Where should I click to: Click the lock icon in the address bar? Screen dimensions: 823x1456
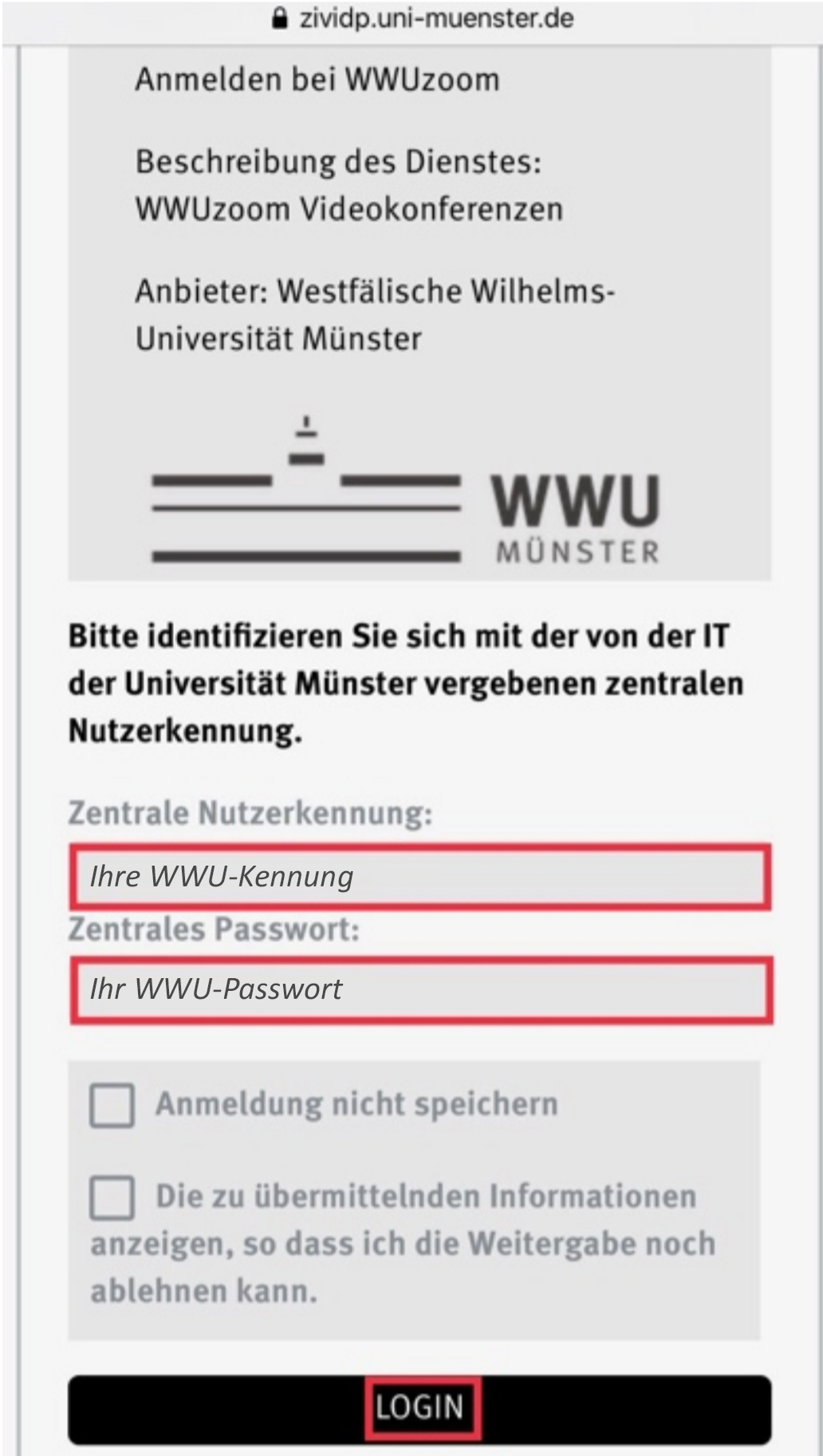click(x=279, y=18)
